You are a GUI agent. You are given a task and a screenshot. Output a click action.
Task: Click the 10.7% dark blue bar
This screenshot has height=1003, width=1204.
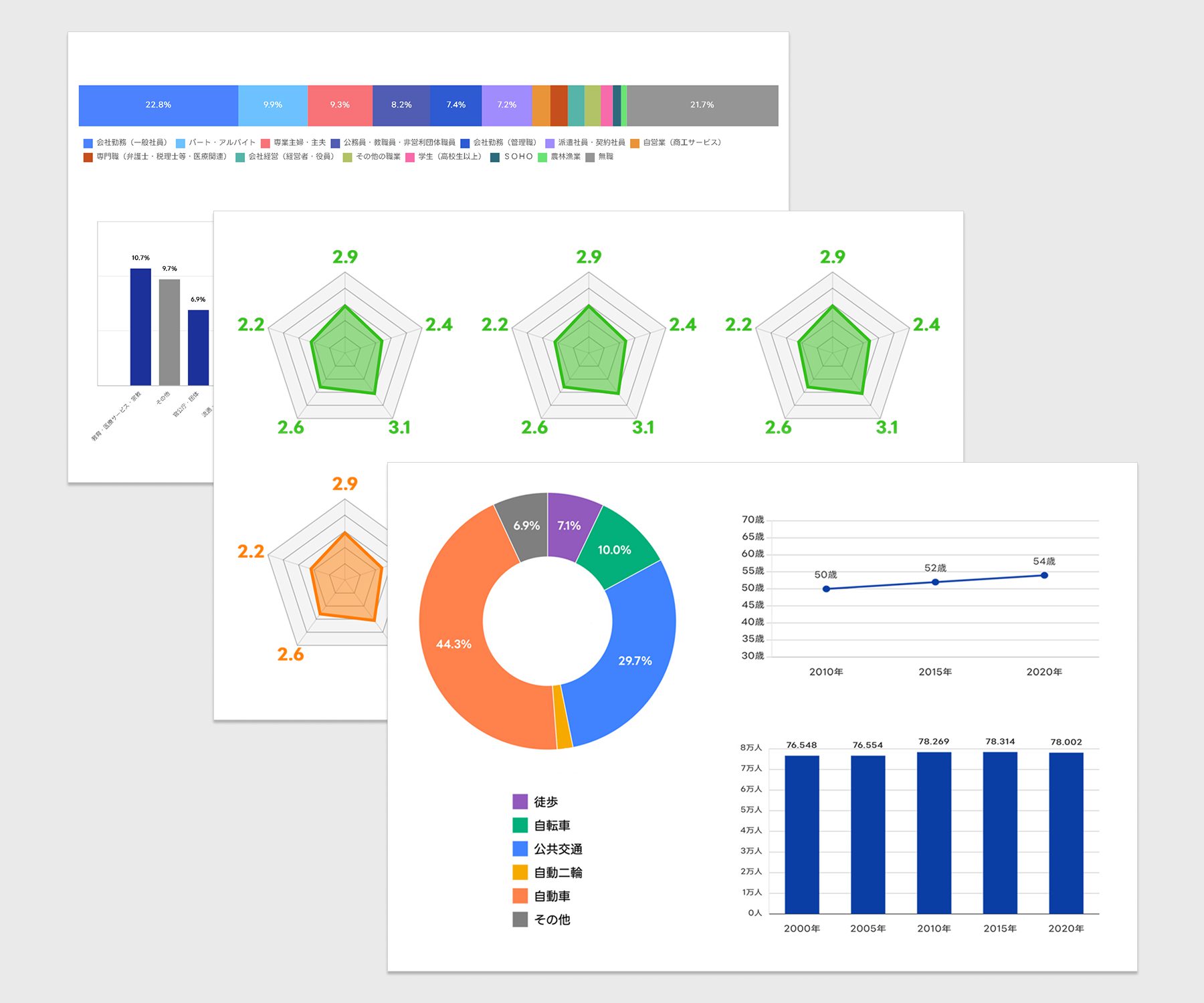coord(140,327)
